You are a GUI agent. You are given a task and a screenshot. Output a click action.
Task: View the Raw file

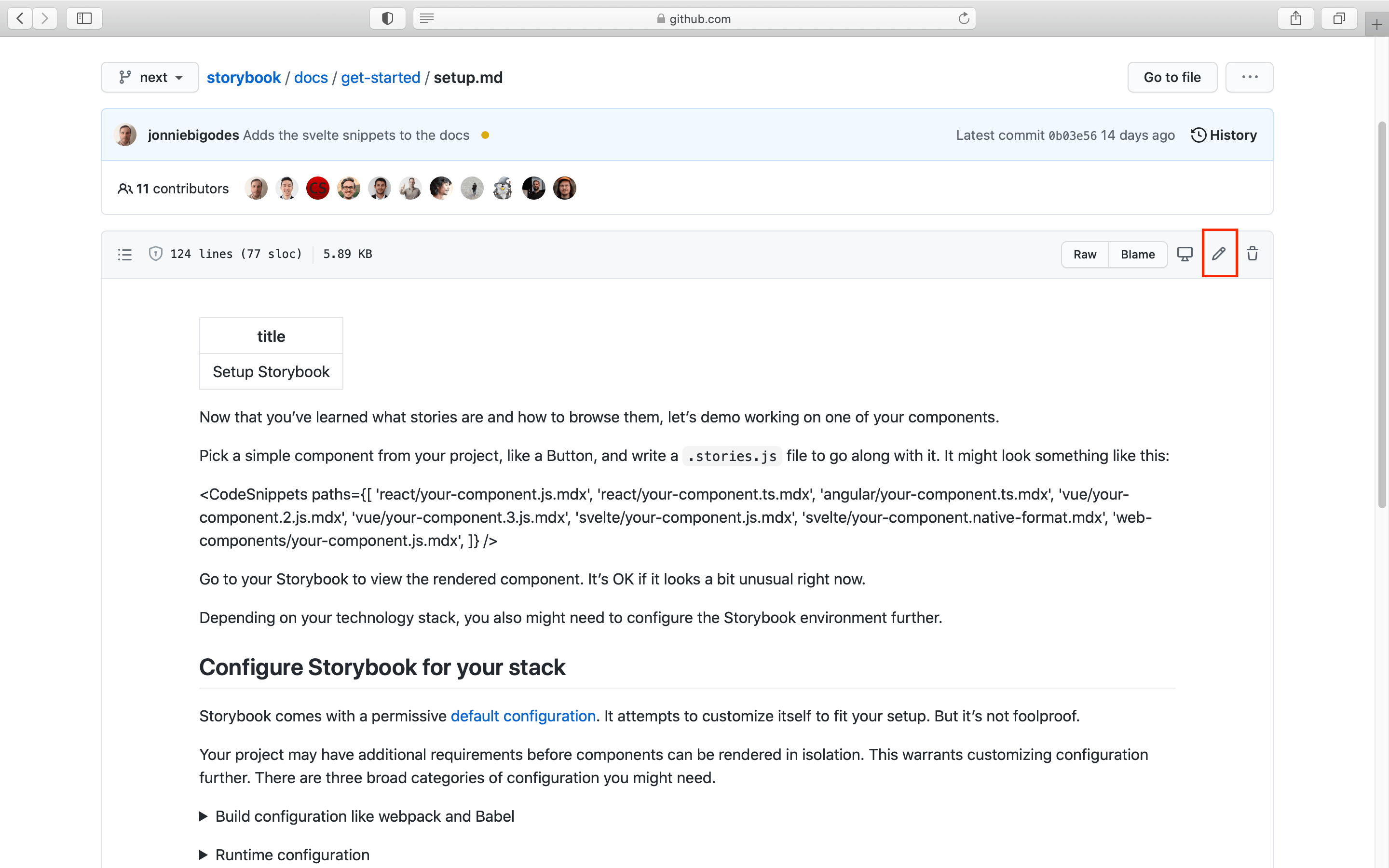click(1085, 254)
